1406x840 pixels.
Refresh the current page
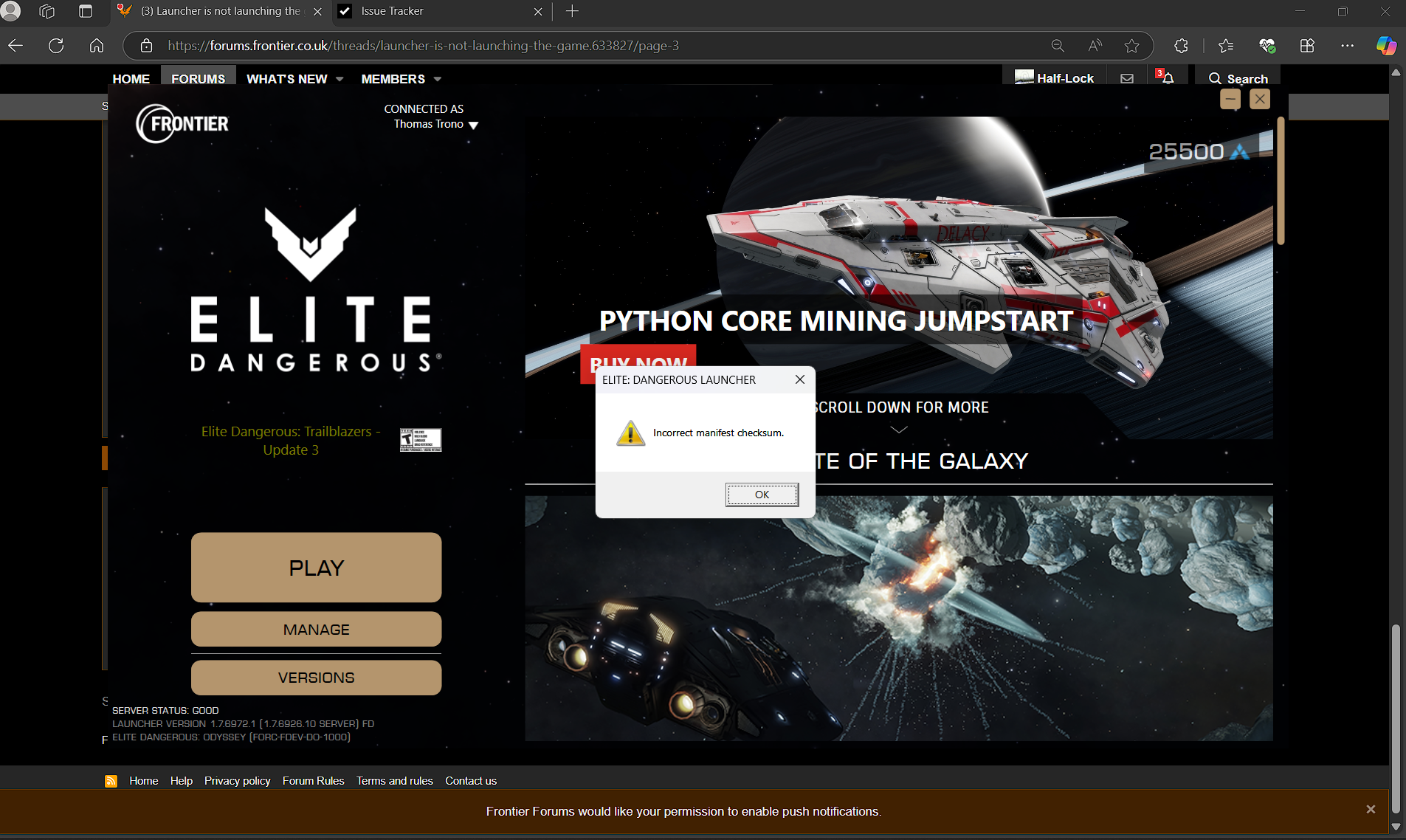tap(56, 46)
